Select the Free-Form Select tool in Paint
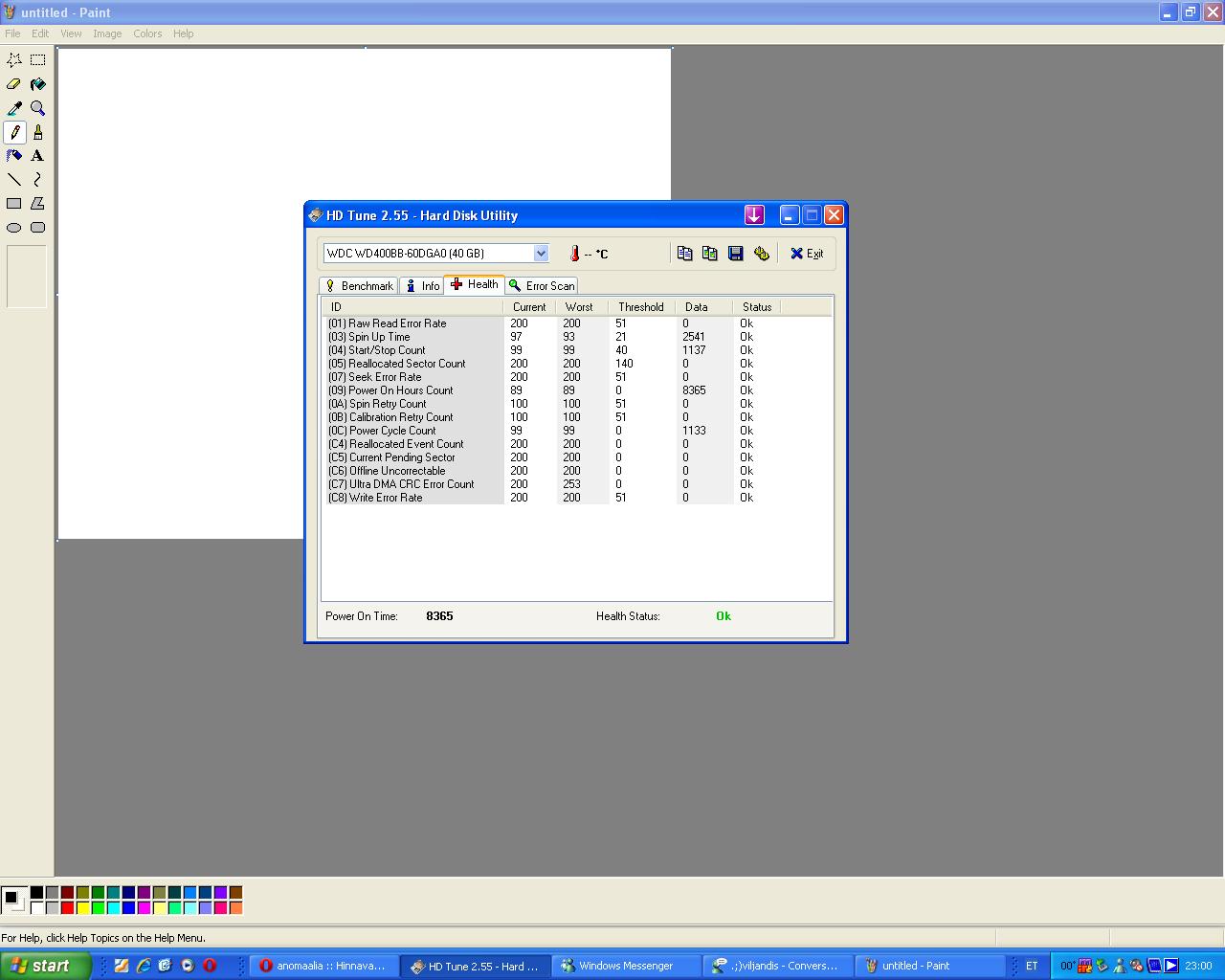Screen dimensions: 1225x980 coord(14,60)
